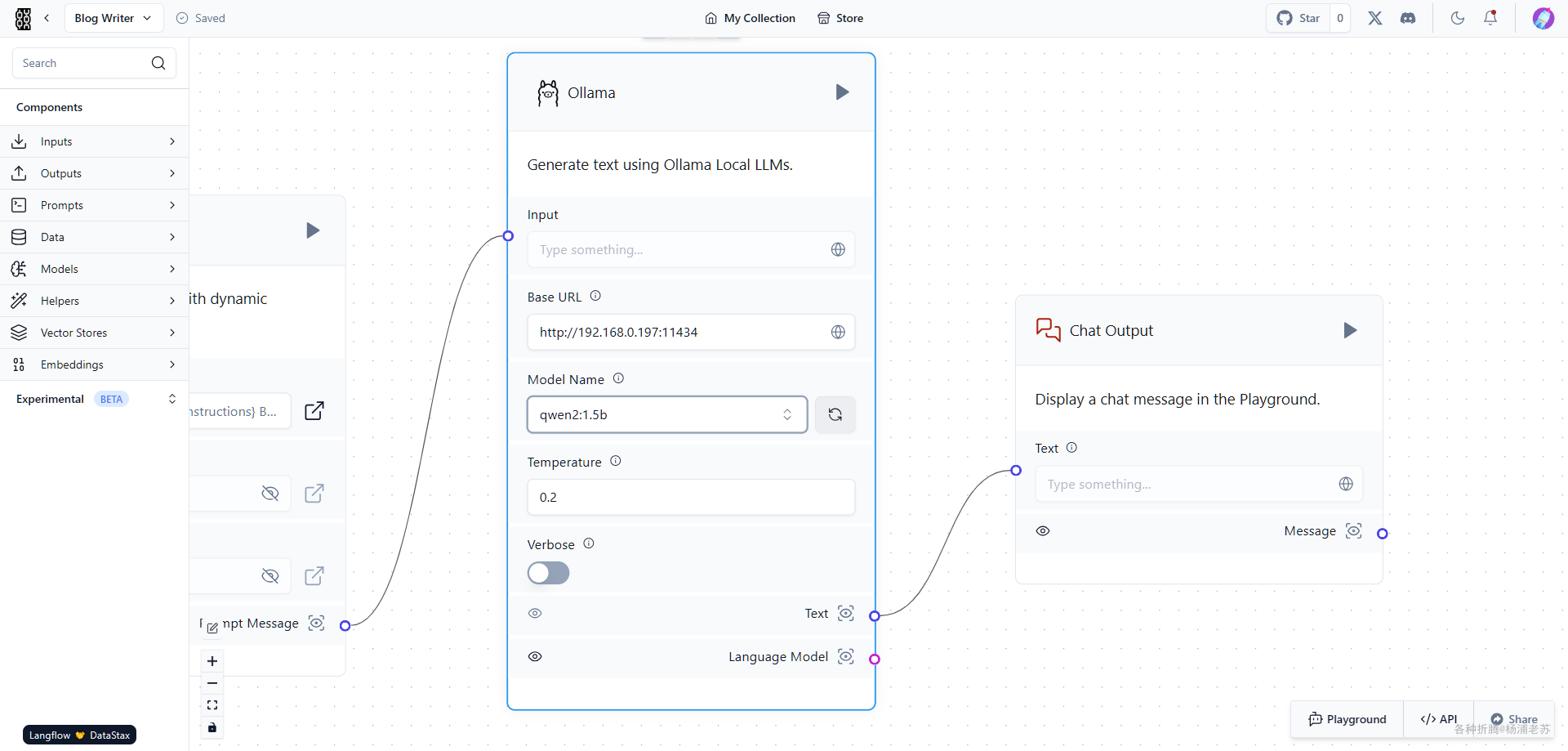Click the globe icon in Chat Output Text field
Image resolution: width=1568 pixels, height=751 pixels.
1346,484
